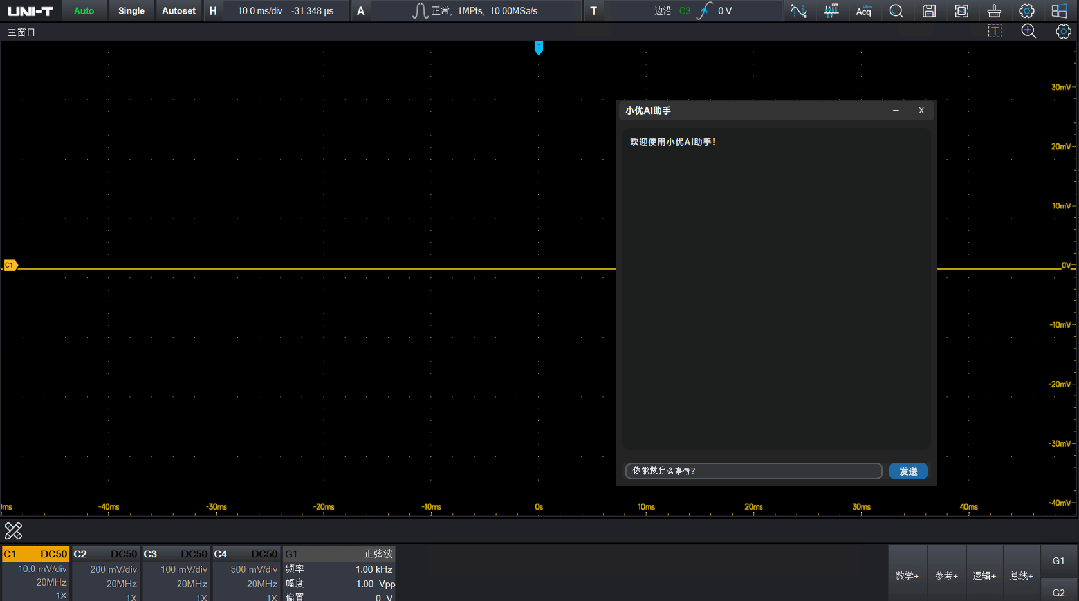Open the 总线+ bus decode menu
The height and width of the screenshot is (601, 1079).
[x=1021, y=576]
